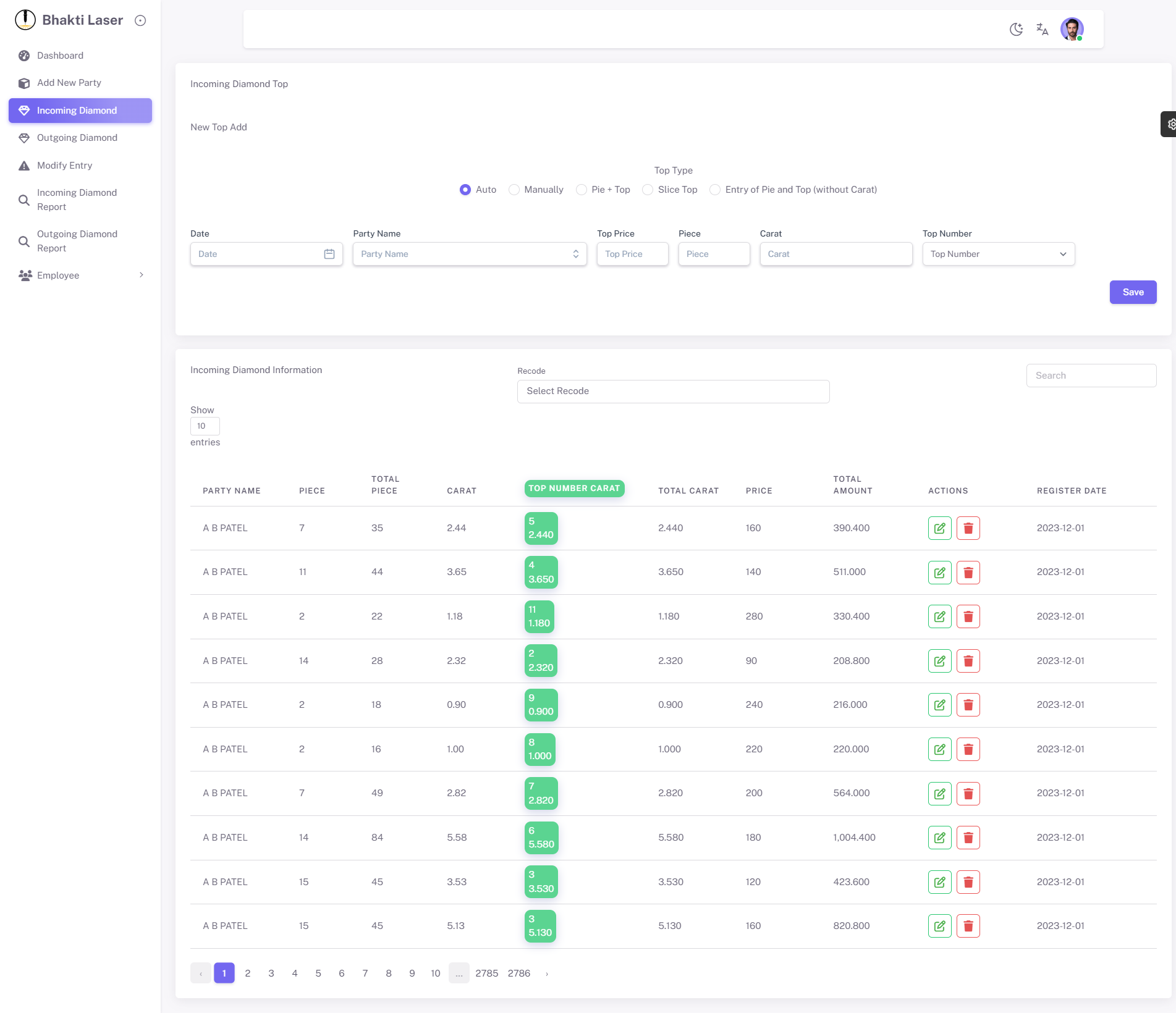Collapse sidebar using the circle toggle icon

point(140,20)
